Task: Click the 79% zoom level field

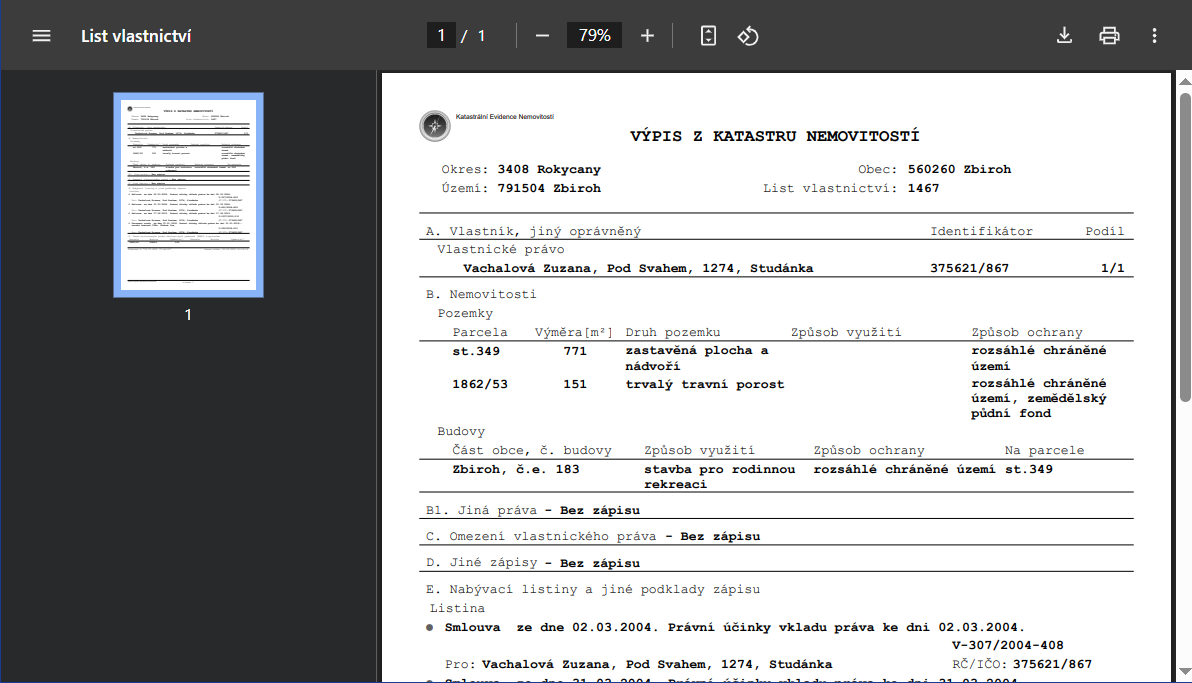Action: tap(594, 35)
